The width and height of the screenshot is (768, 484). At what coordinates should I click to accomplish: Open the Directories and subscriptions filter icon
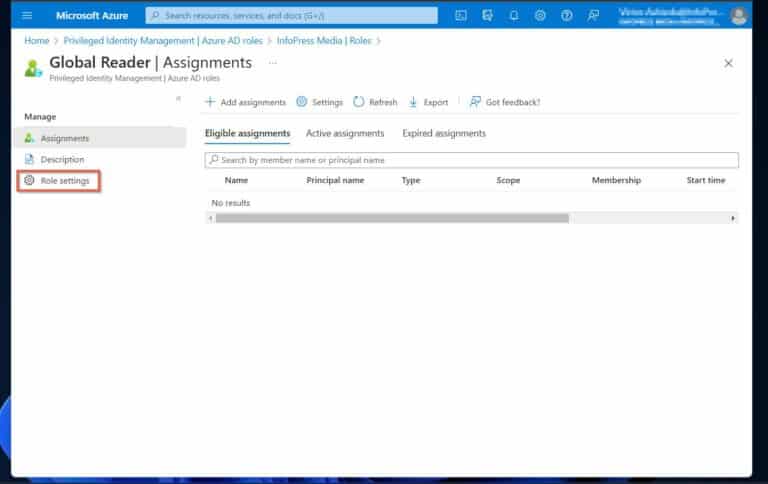487,16
